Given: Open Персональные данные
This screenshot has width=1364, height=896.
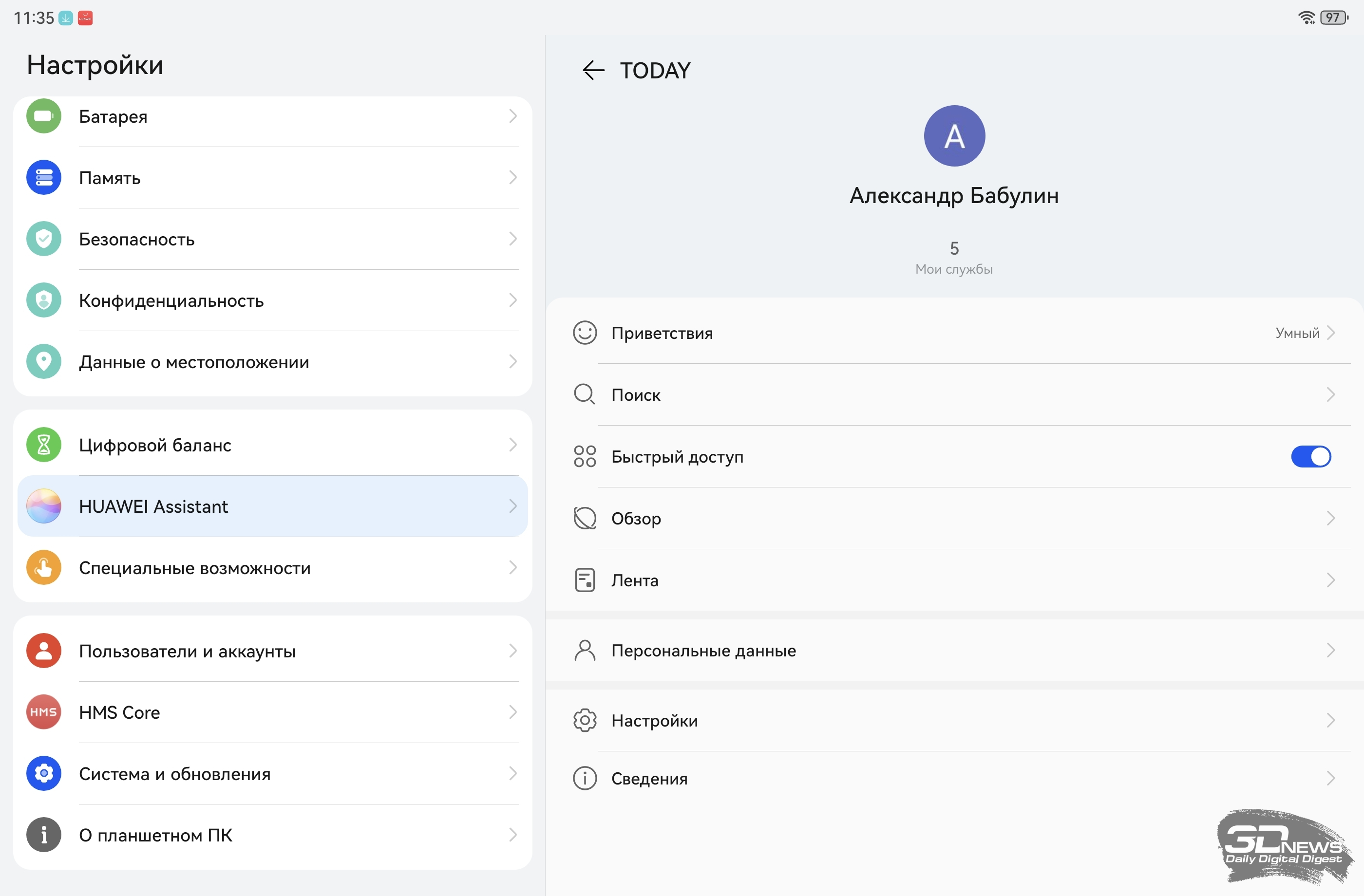Looking at the screenshot, I should [951, 651].
